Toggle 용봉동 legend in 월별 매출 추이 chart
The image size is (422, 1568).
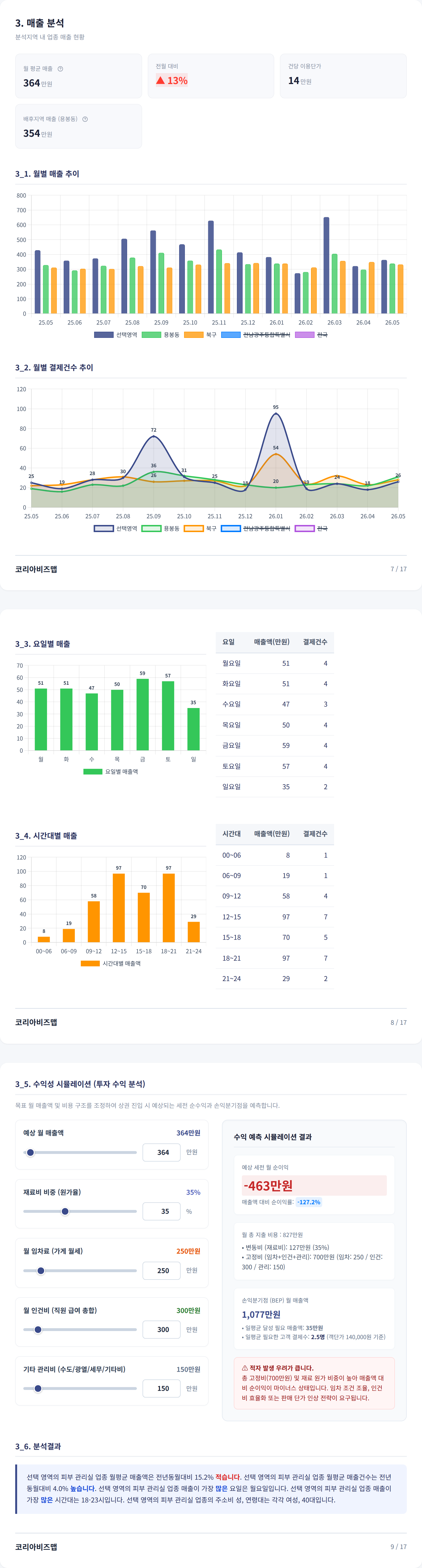[x=161, y=335]
